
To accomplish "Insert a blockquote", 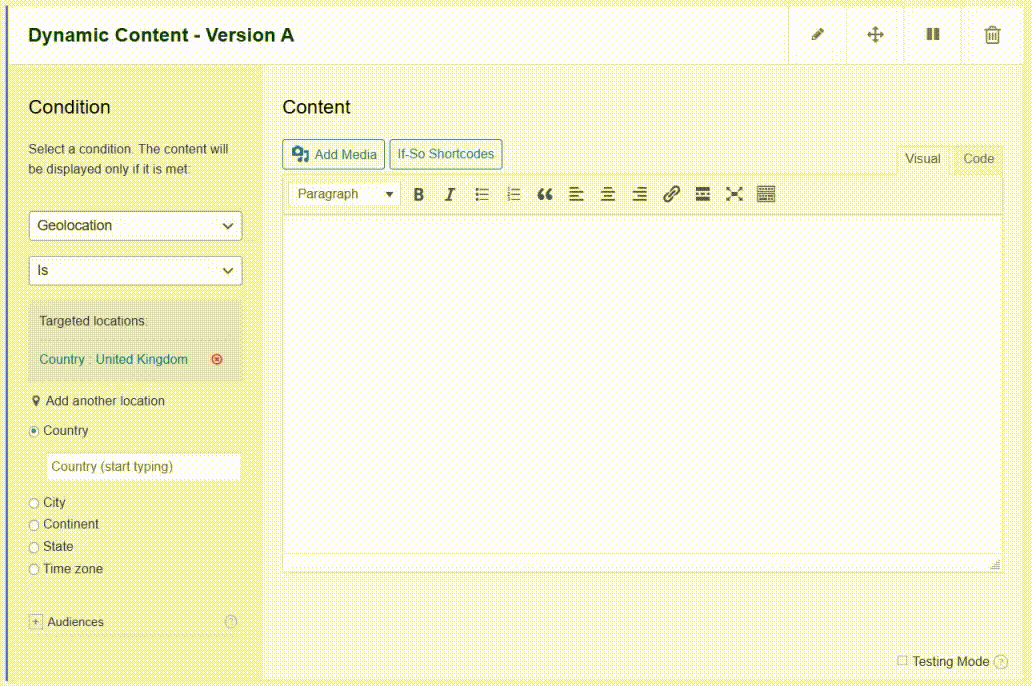I will (544, 194).
